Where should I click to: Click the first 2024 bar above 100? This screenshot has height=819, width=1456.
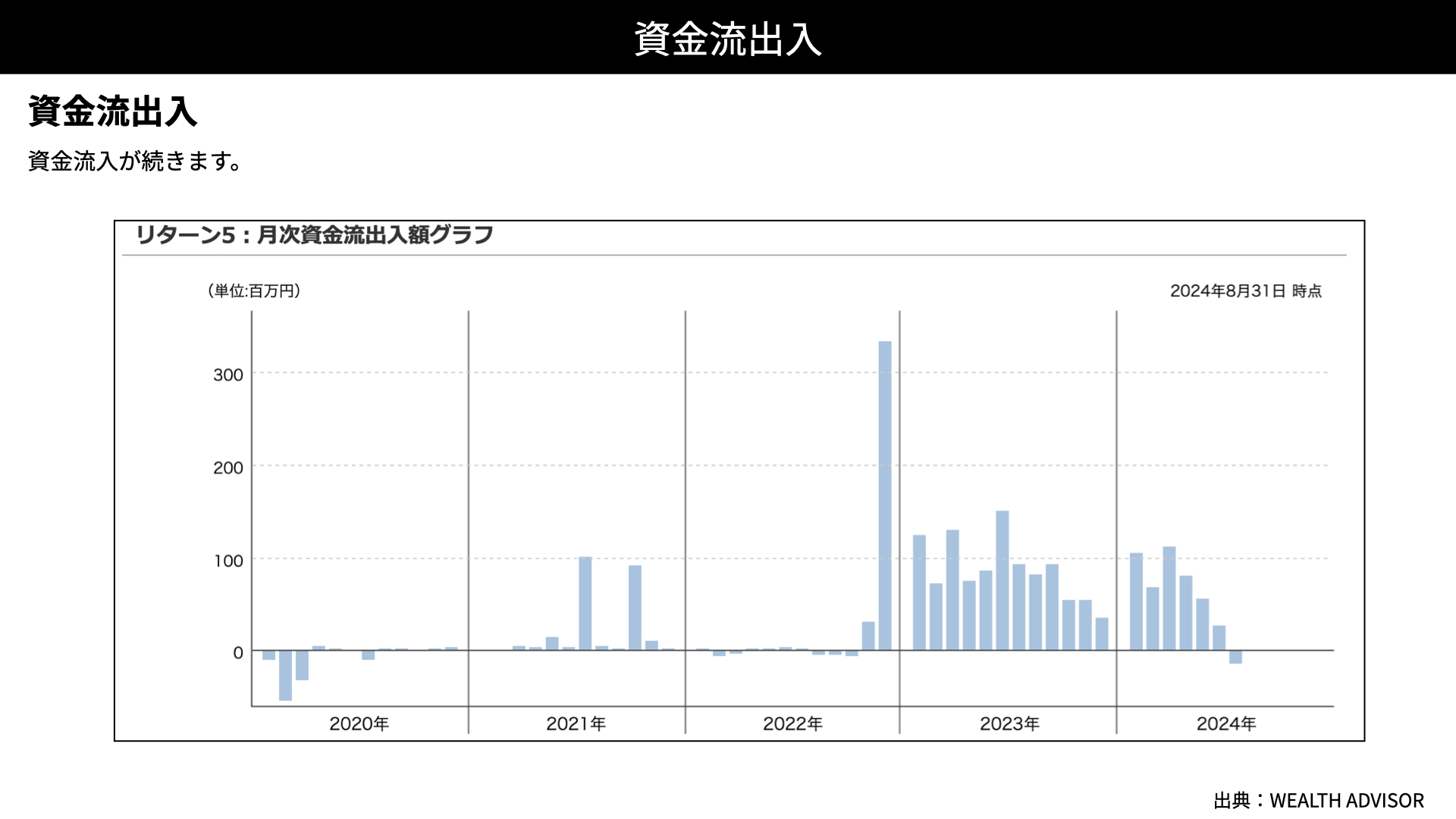point(1136,601)
